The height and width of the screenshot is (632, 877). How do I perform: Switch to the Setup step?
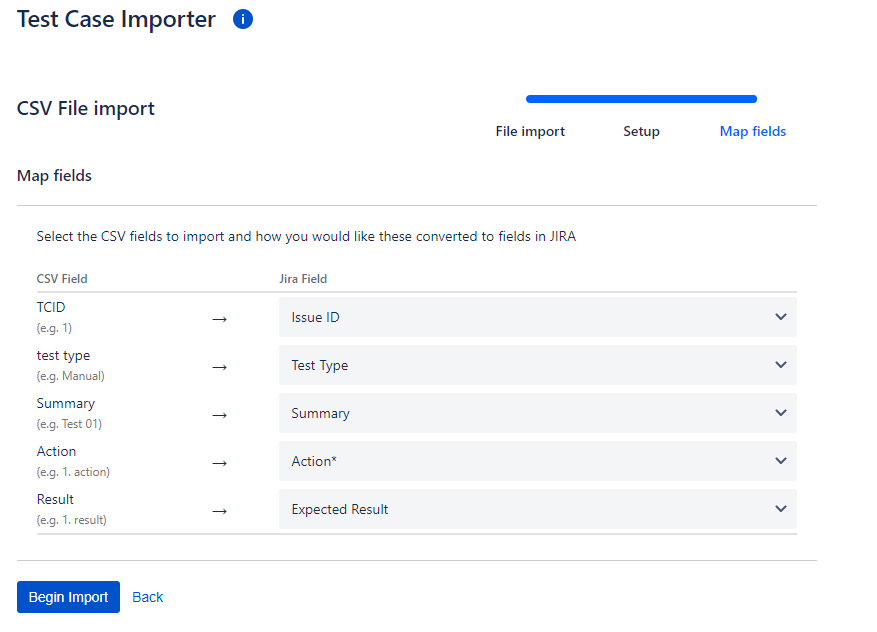pyautogui.click(x=641, y=131)
